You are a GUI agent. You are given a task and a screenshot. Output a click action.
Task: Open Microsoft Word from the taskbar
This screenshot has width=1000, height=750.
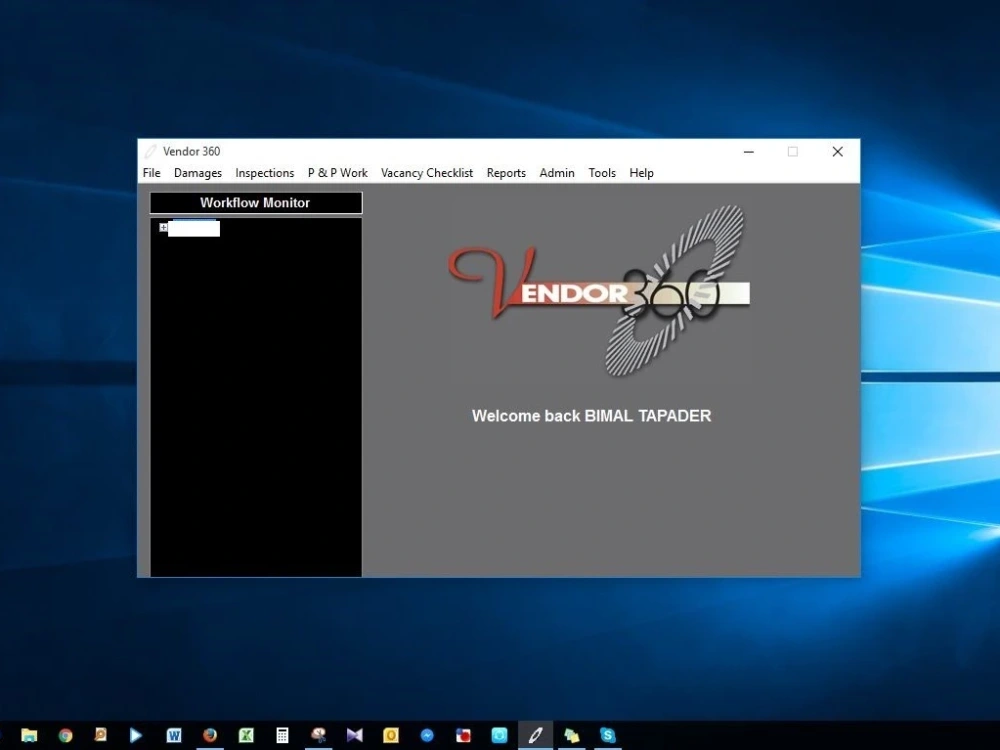173,735
